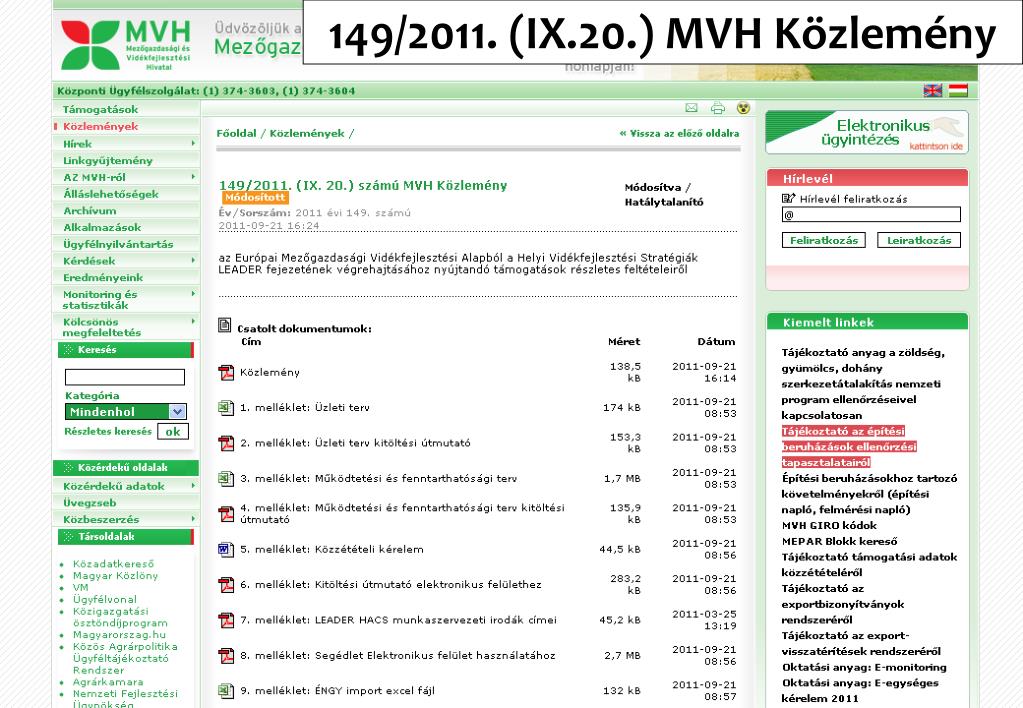Click the PDF icon for 4. melléklet
Image resolution: width=1023 pixels, height=708 pixels.
[x=226, y=514]
